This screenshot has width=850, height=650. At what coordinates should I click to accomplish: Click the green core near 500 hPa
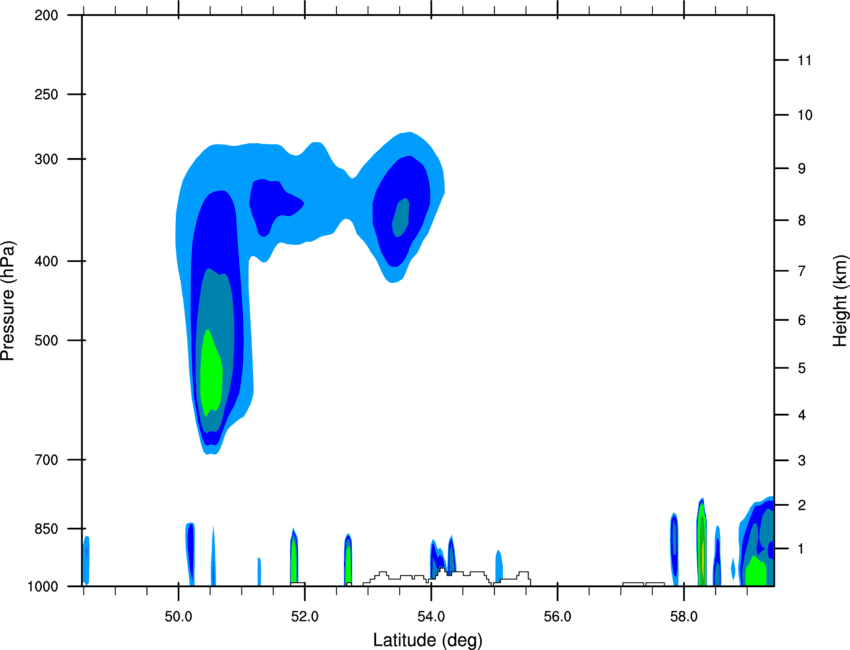point(210,371)
